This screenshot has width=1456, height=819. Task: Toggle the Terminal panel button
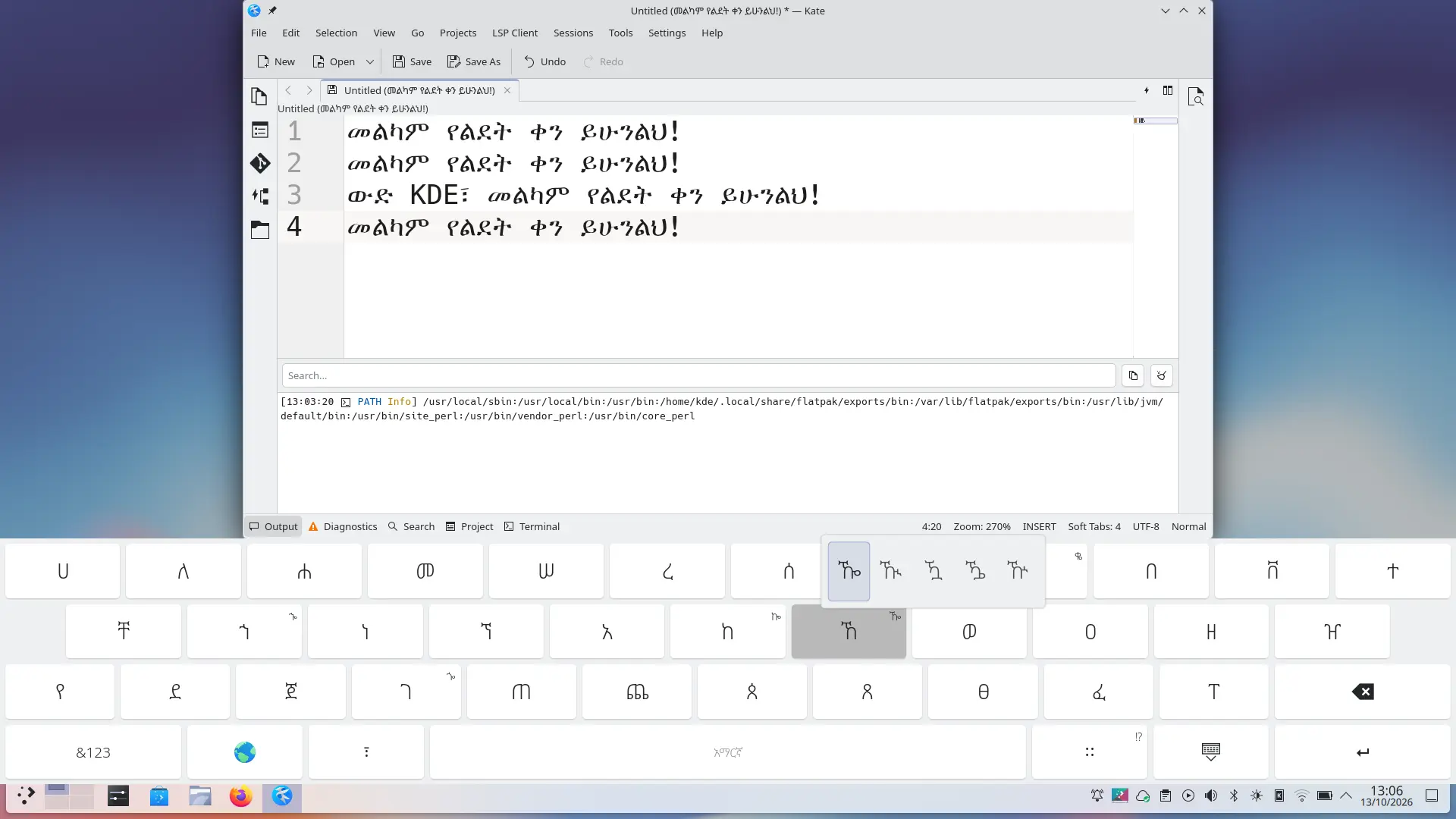point(532,526)
